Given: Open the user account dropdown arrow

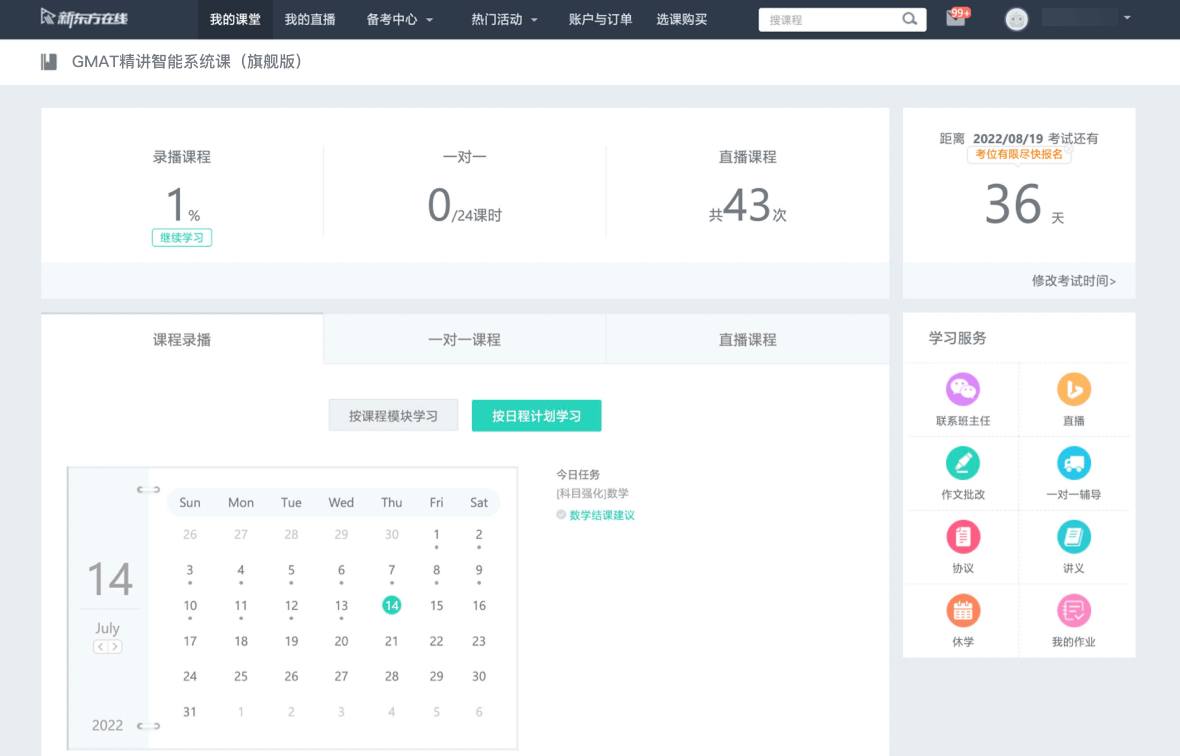Looking at the screenshot, I should [1127, 19].
